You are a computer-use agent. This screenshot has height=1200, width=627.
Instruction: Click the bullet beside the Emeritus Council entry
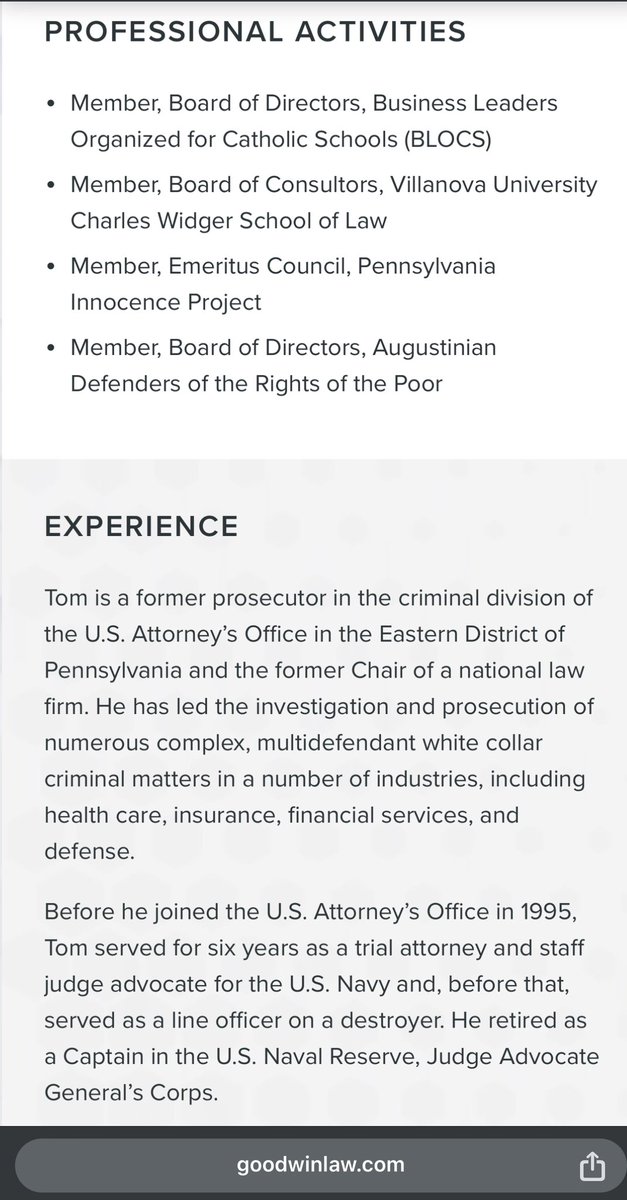[x=51, y=267]
